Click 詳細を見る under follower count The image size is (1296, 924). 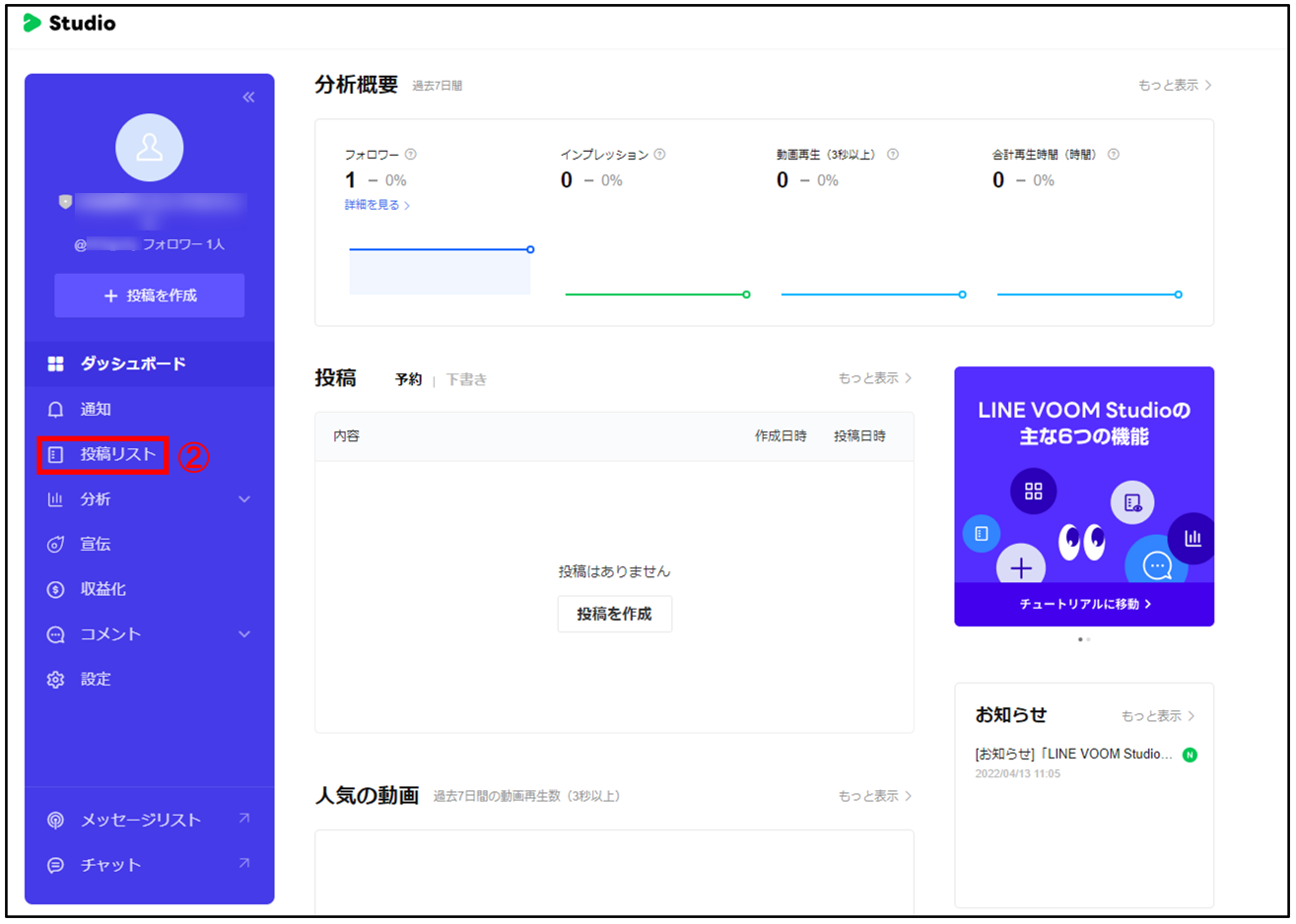point(377,205)
